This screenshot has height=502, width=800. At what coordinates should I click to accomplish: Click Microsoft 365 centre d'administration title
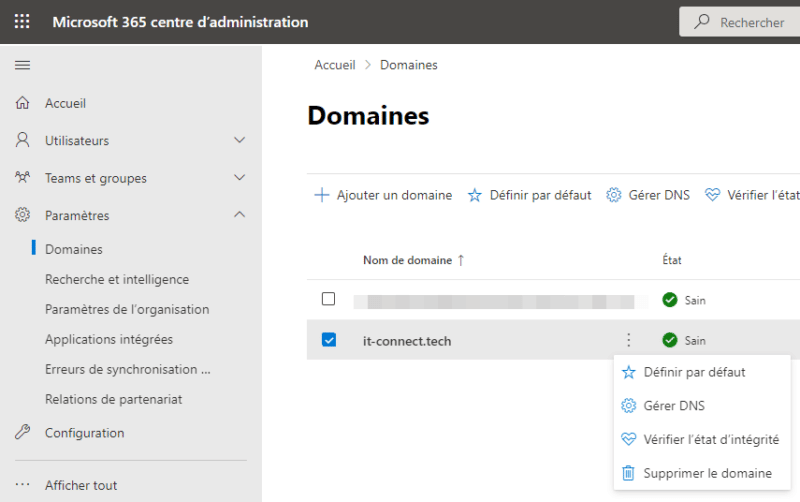(180, 22)
